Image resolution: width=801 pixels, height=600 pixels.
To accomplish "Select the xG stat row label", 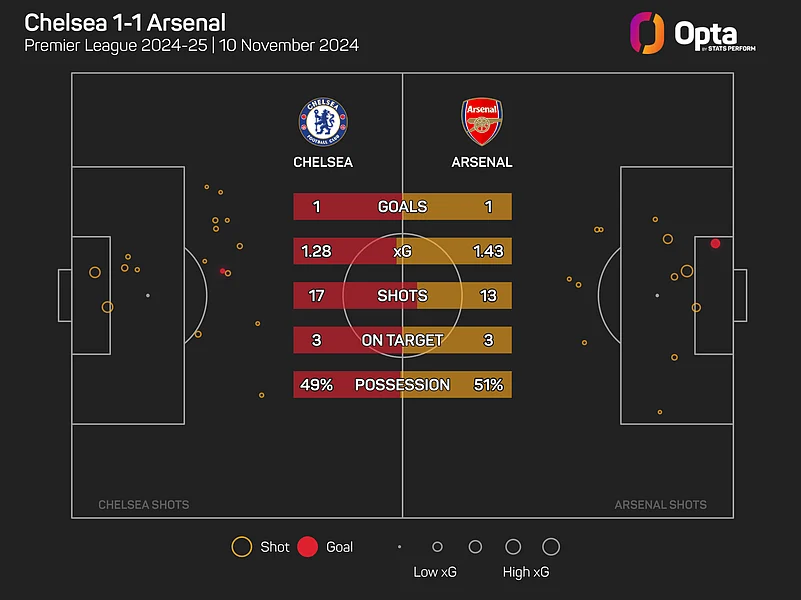I will point(402,251).
